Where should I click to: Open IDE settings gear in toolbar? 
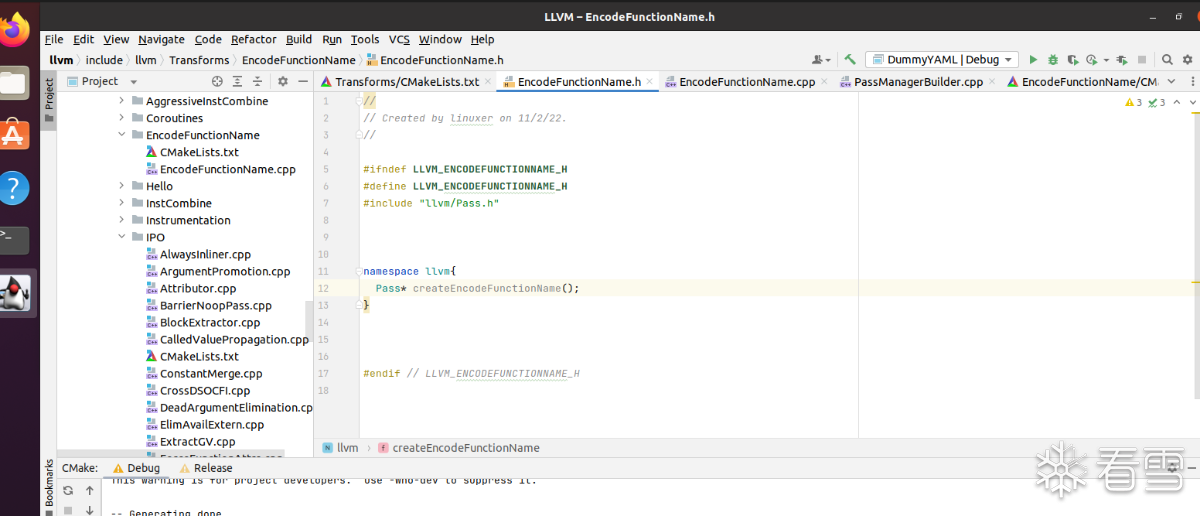1186,60
